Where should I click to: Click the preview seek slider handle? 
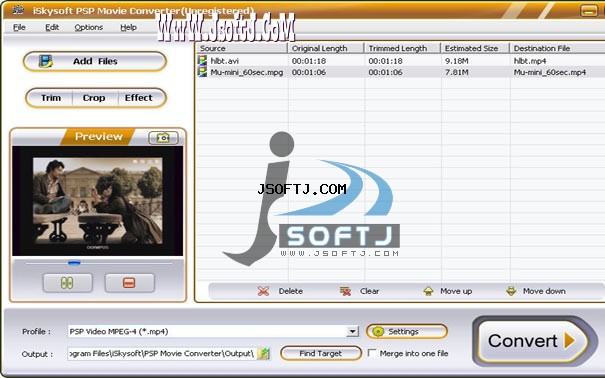[74, 263]
